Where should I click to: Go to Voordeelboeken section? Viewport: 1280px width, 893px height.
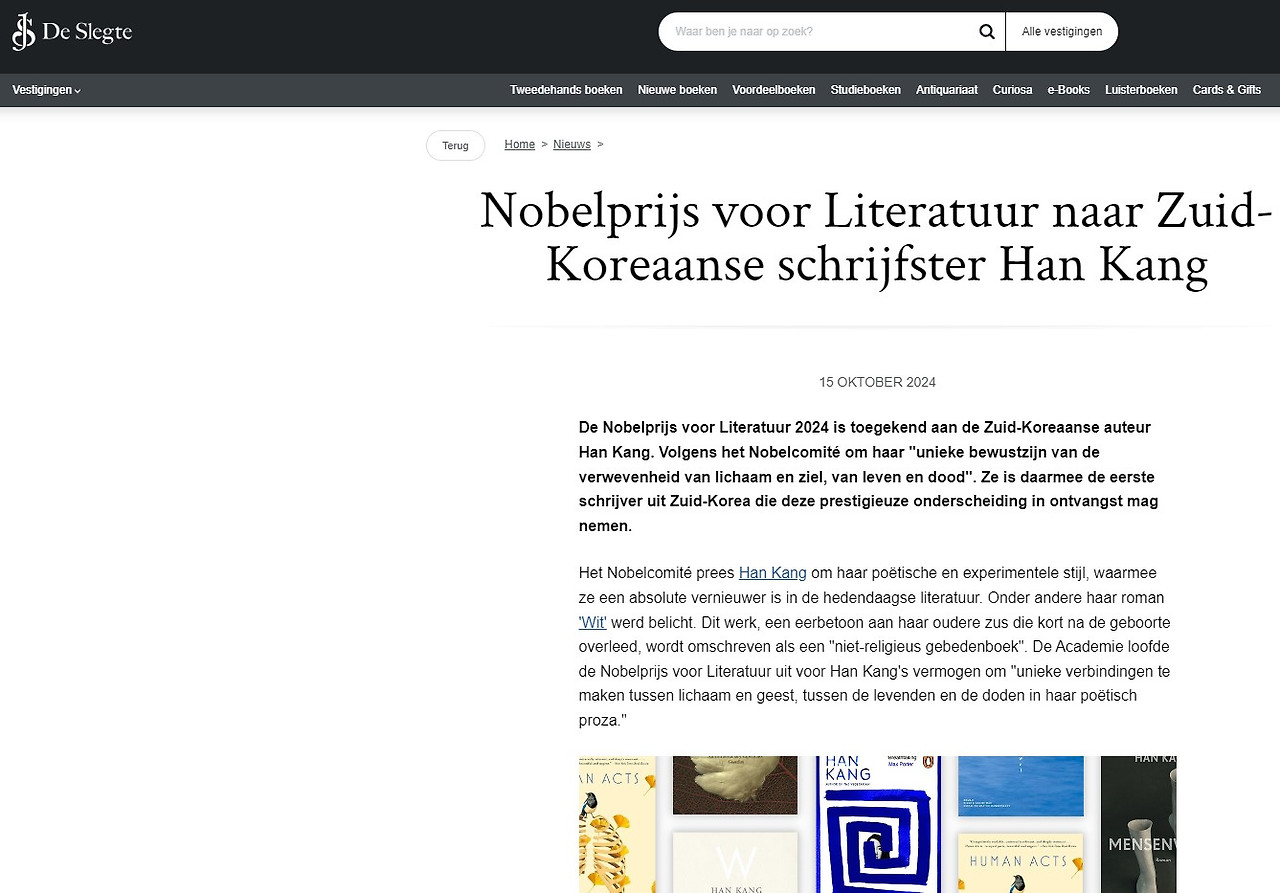pos(774,90)
